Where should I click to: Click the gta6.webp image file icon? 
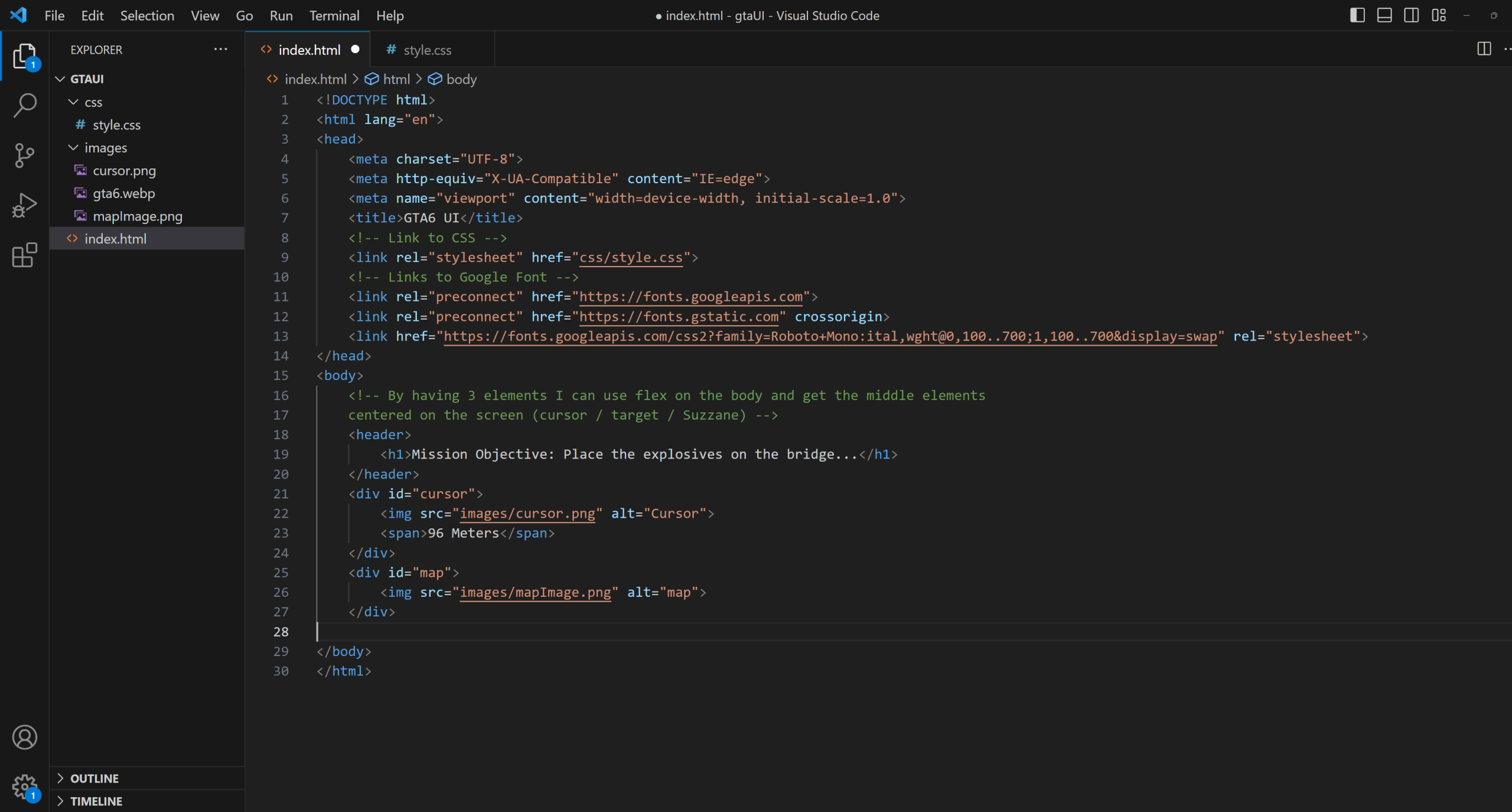[80, 193]
